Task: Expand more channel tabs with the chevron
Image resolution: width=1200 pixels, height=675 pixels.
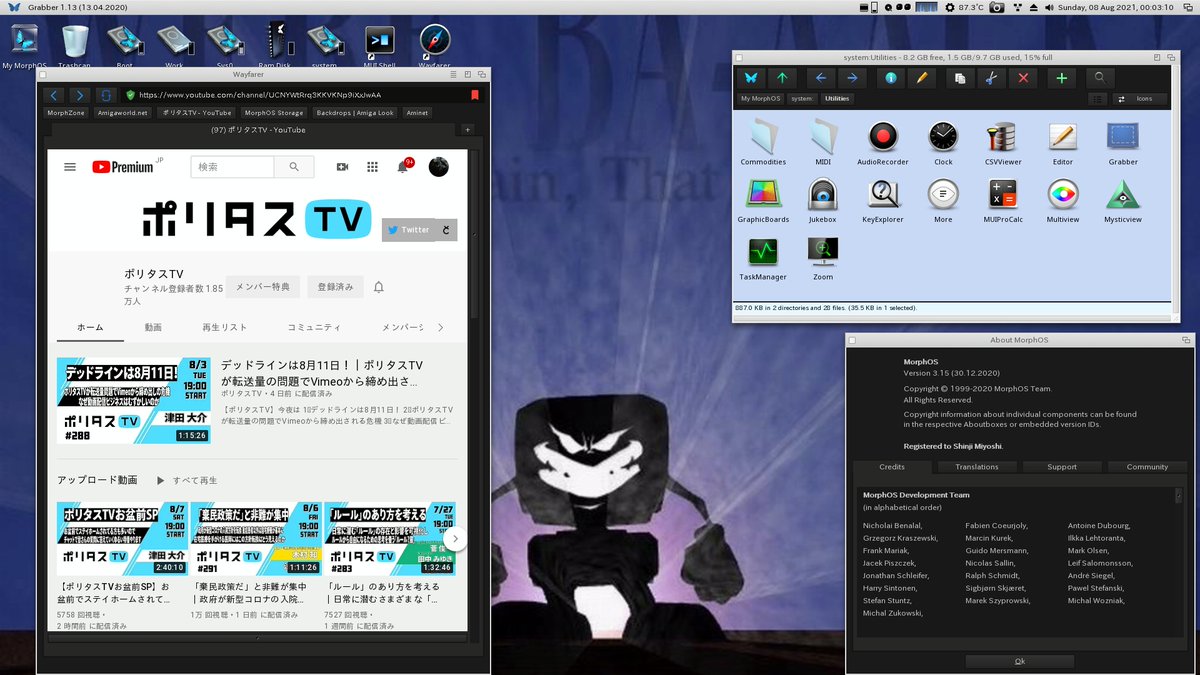Action: pyautogui.click(x=441, y=327)
